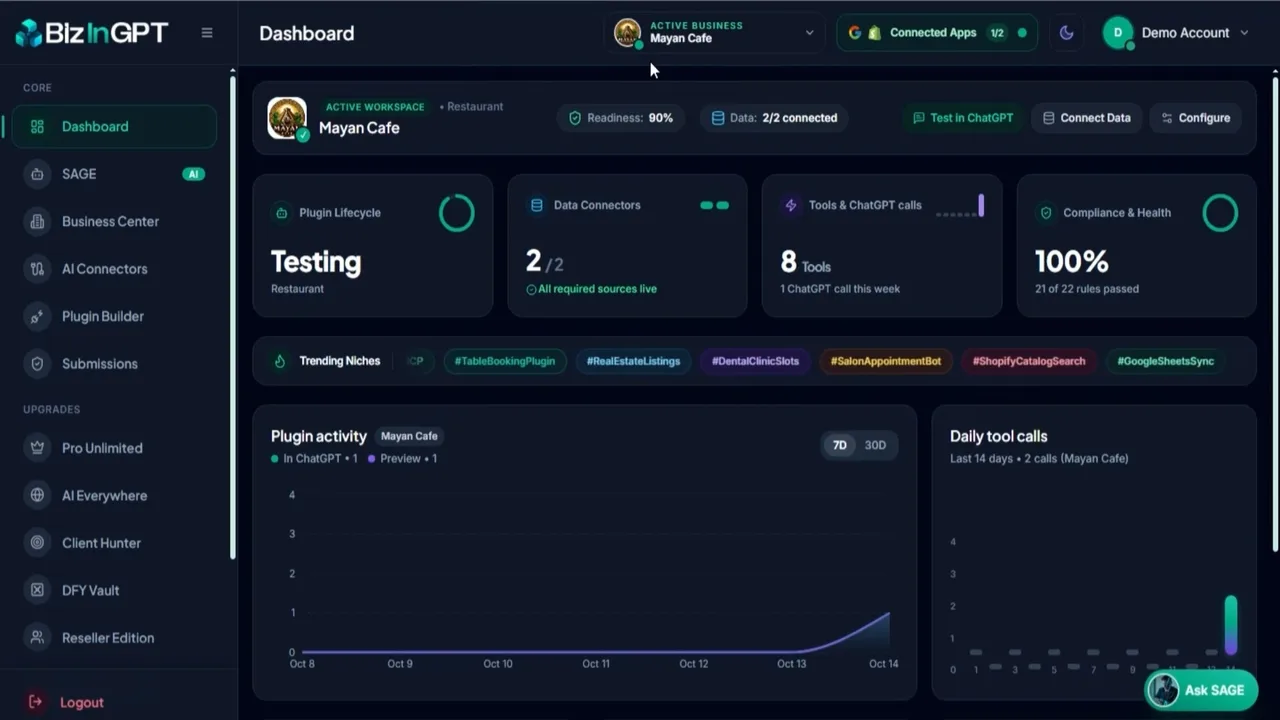Click the Data Connectors card

click(x=627, y=246)
